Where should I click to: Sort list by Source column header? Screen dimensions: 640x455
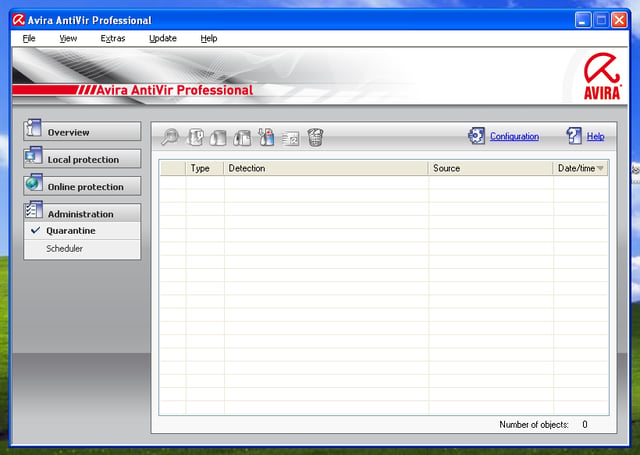[490, 168]
